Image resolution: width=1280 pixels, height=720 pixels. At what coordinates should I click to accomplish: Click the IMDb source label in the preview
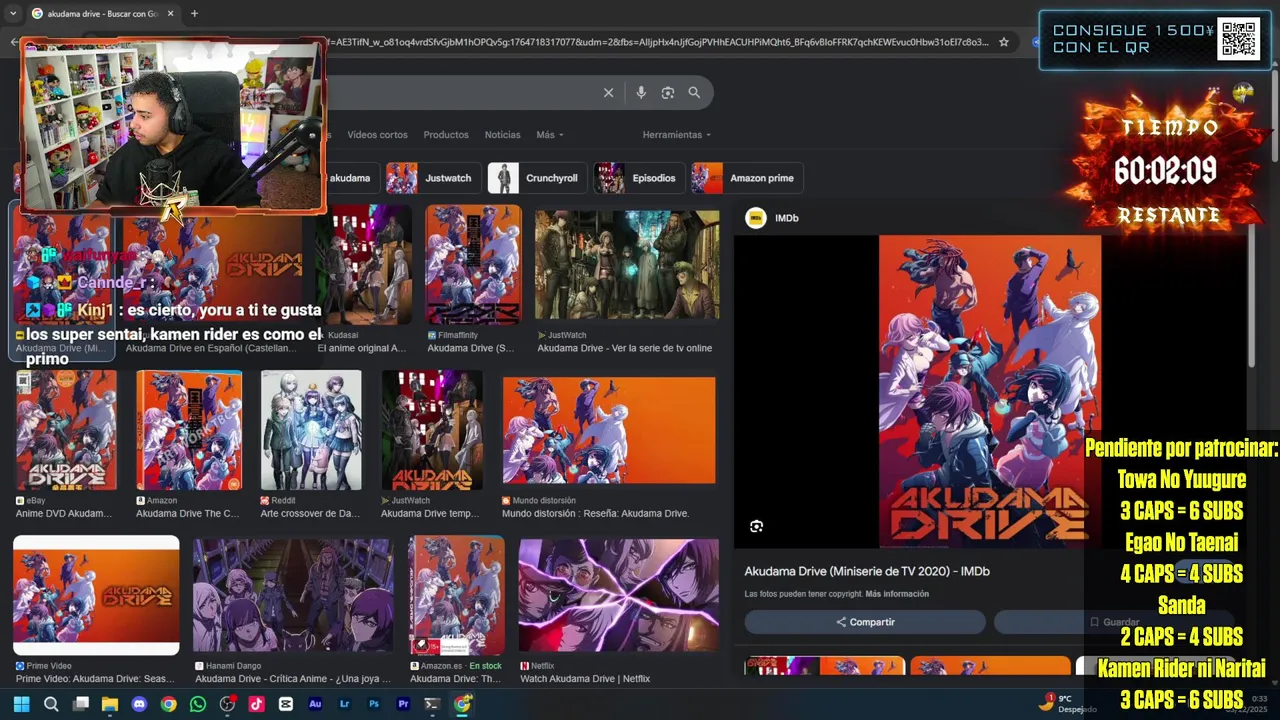click(773, 218)
